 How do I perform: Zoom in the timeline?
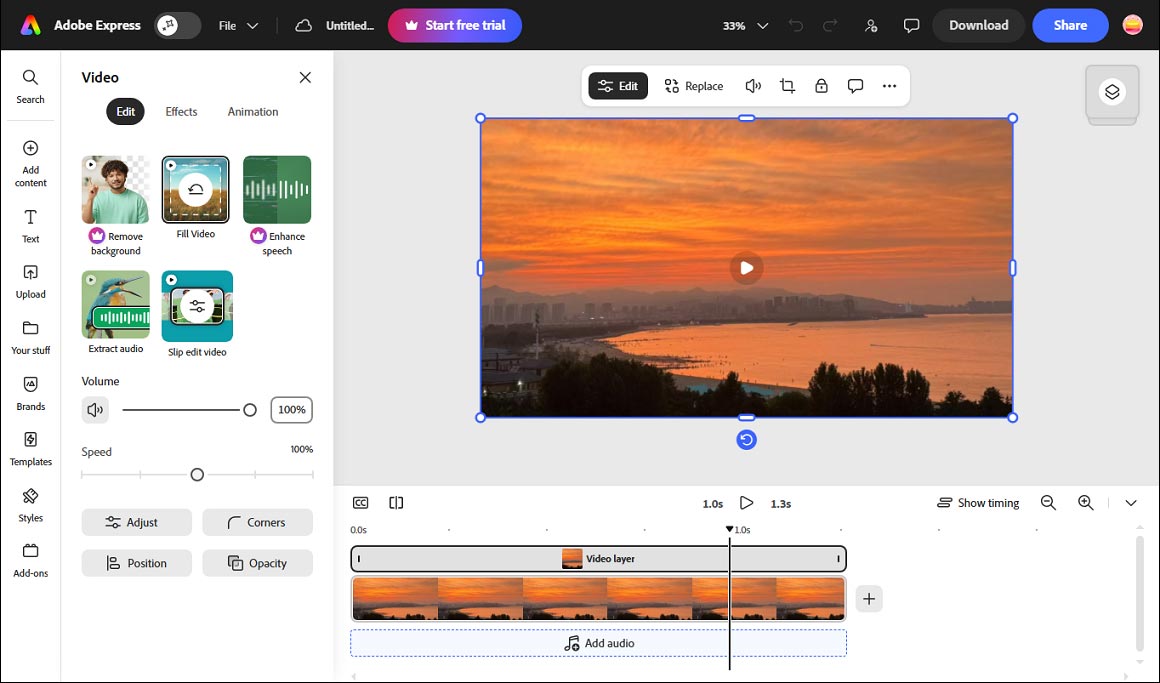(x=1085, y=503)
